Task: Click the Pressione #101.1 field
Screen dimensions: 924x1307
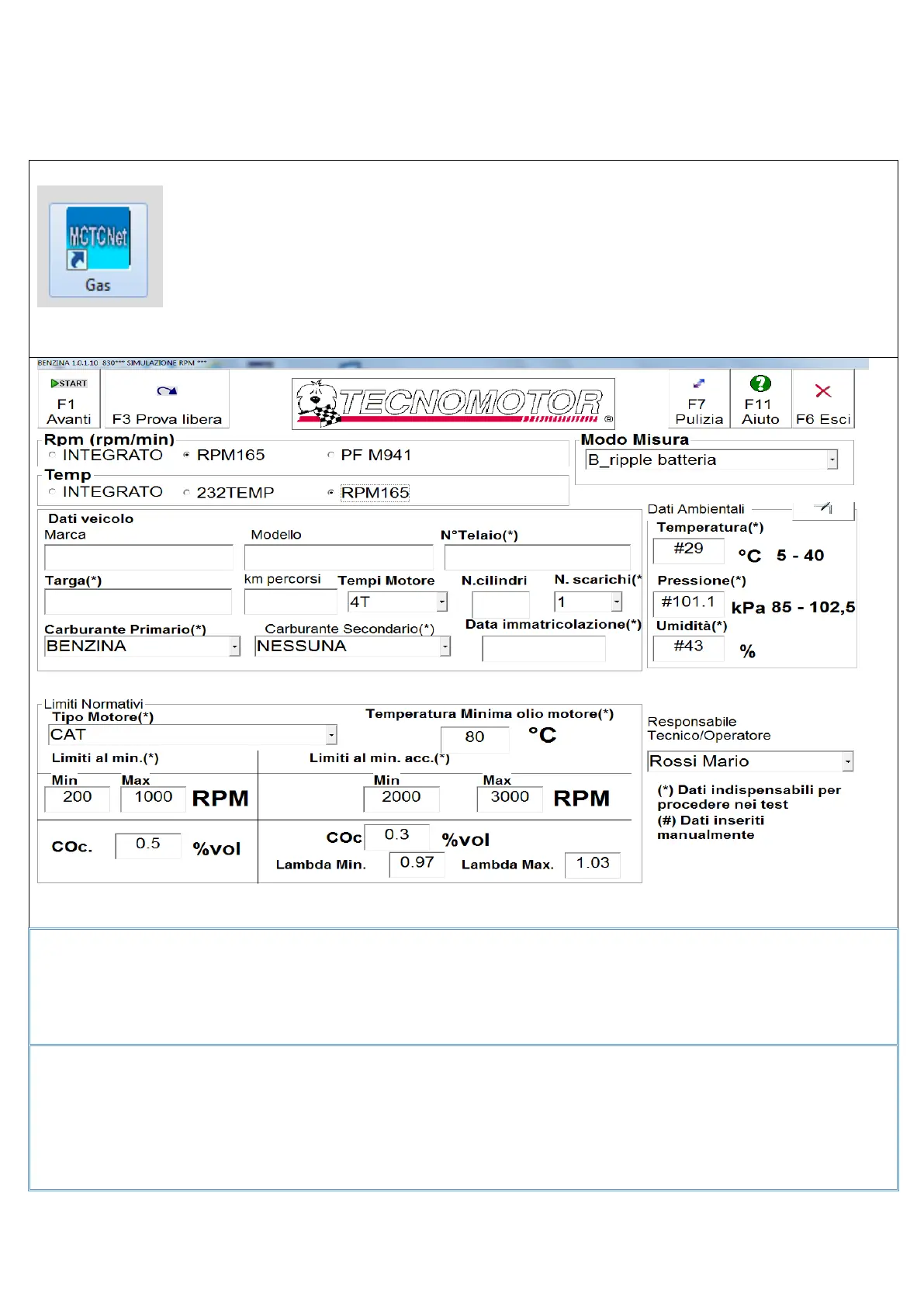Action: point(689,603)
